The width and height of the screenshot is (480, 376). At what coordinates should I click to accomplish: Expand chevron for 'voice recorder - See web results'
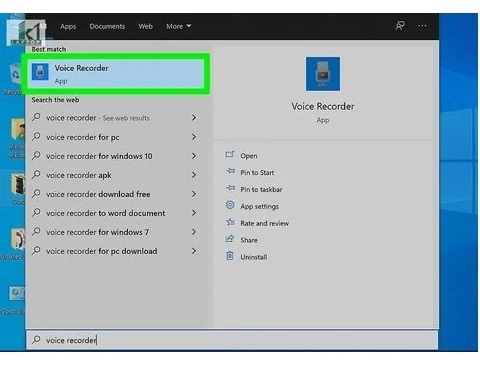pyautogui.click(x=194, y=118)
